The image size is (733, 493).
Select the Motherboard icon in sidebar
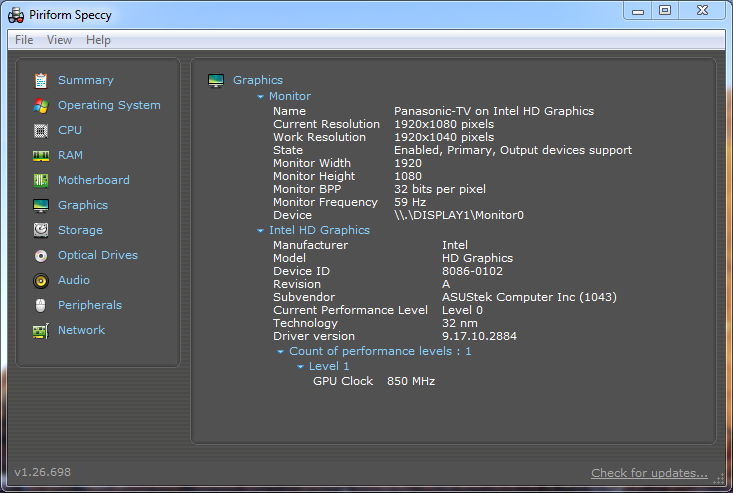41,180
